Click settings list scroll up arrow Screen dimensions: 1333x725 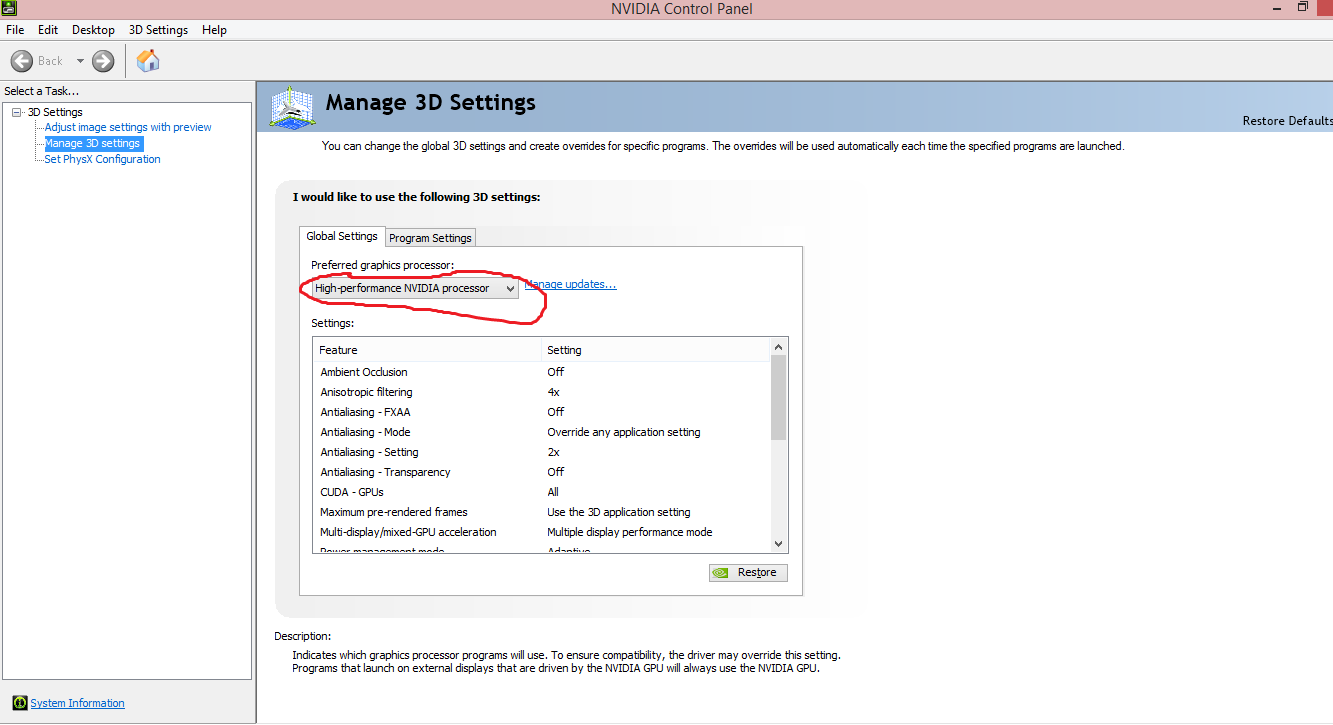tap(779, 346)
